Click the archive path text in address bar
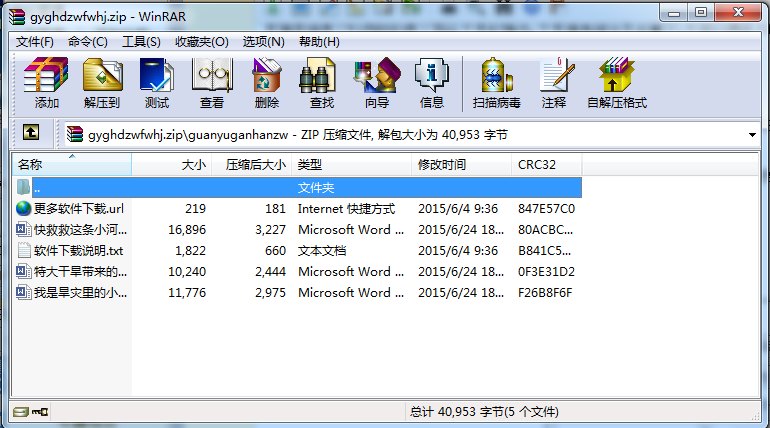Image resolution: width=770 pixels, height=428 pixels. coord(298,134)
